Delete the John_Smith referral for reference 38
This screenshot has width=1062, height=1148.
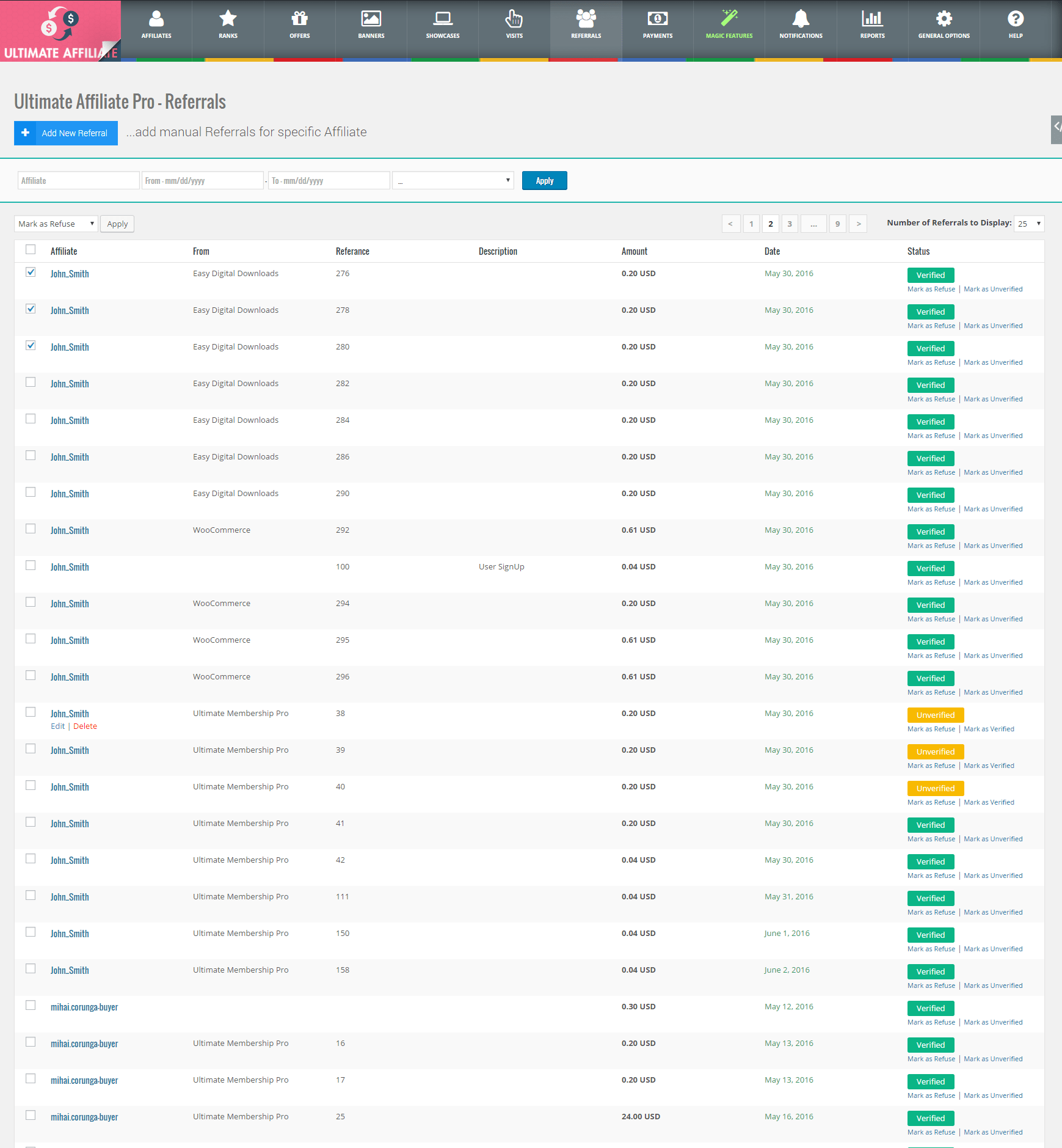(x=85, y=726)
